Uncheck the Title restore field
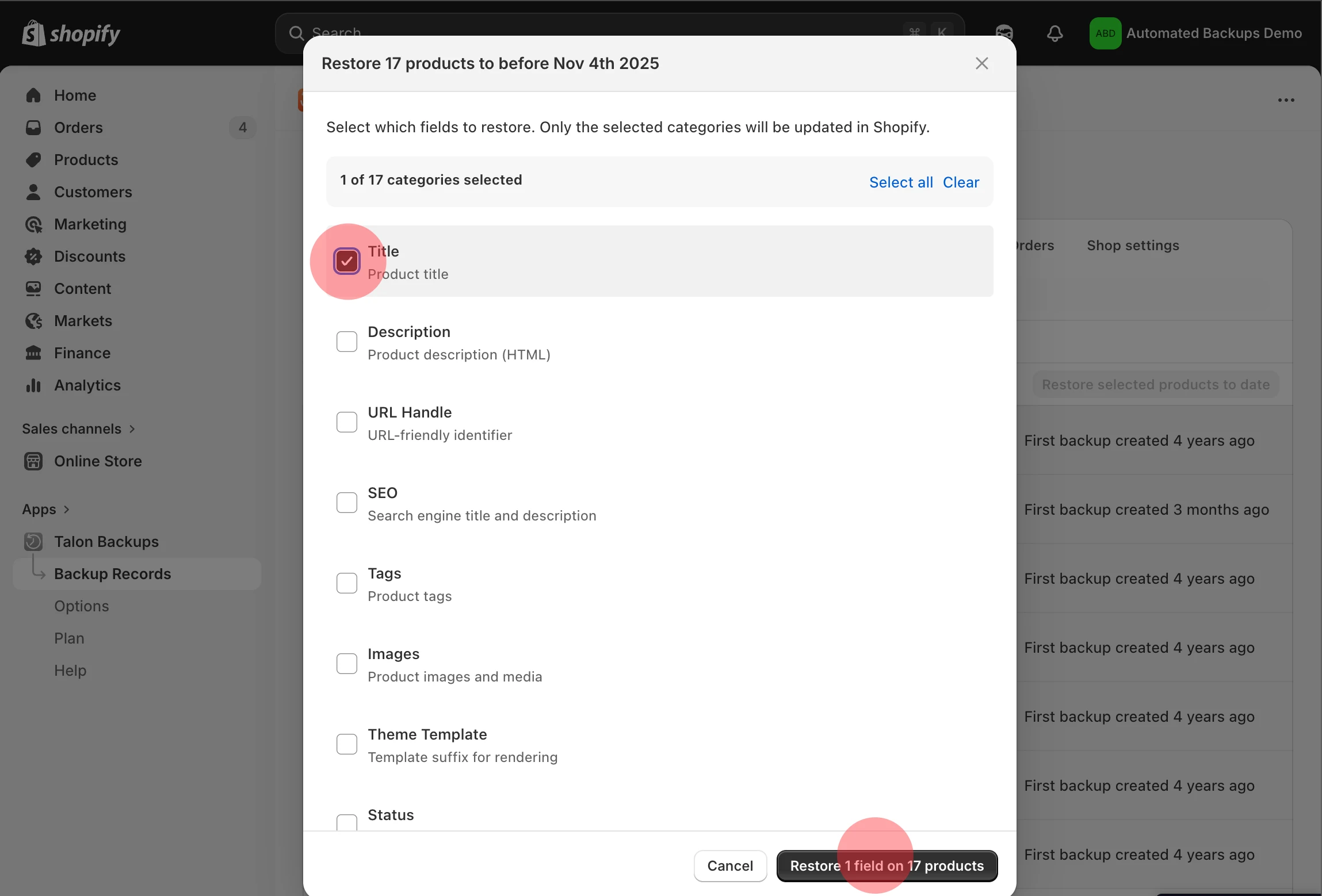Image resolution: width=1322 pixels, height=896 pixels. [346, 261]
